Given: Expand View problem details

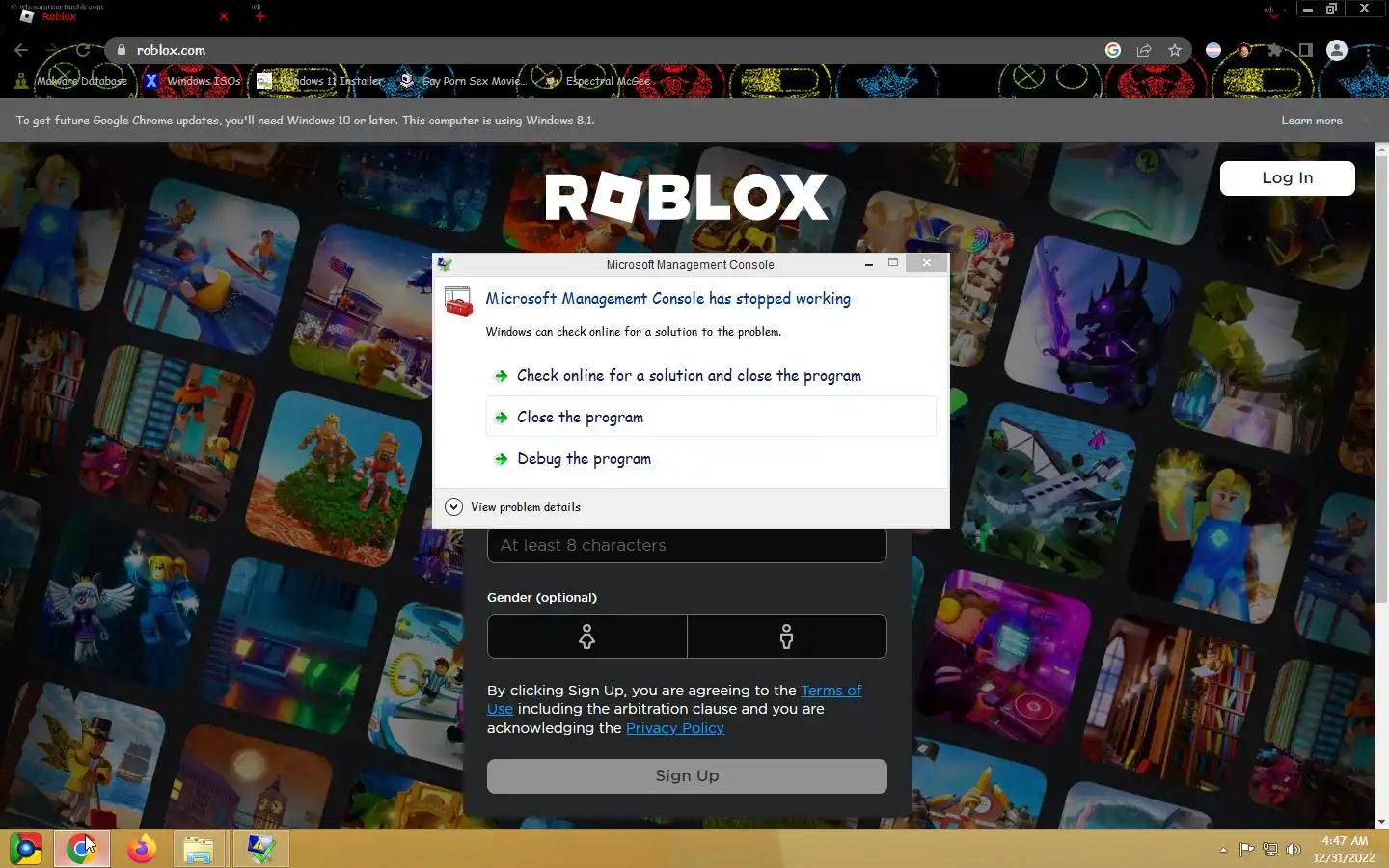Looking at the screenshot, I should 514,507.
